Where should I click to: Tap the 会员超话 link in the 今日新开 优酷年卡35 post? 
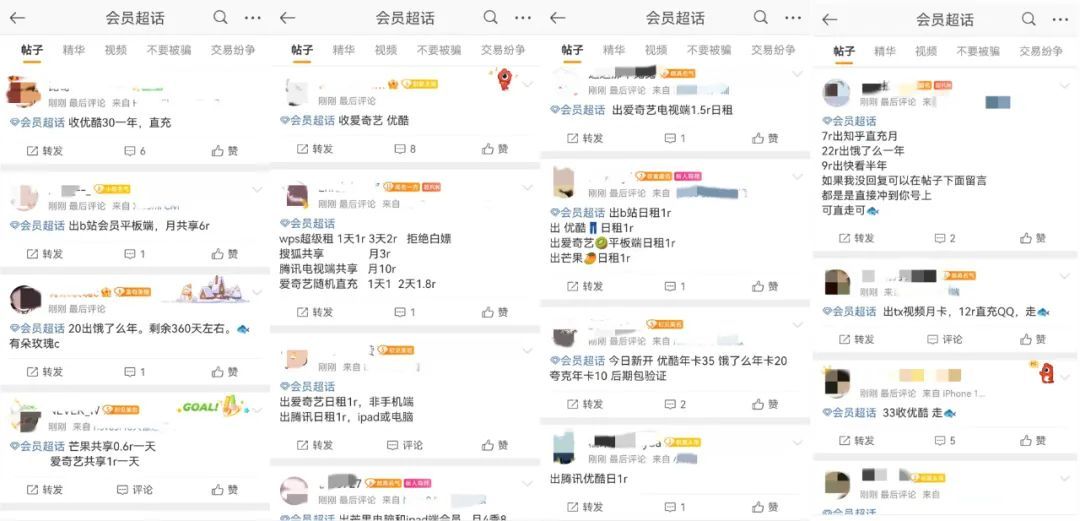pos(577,360)
